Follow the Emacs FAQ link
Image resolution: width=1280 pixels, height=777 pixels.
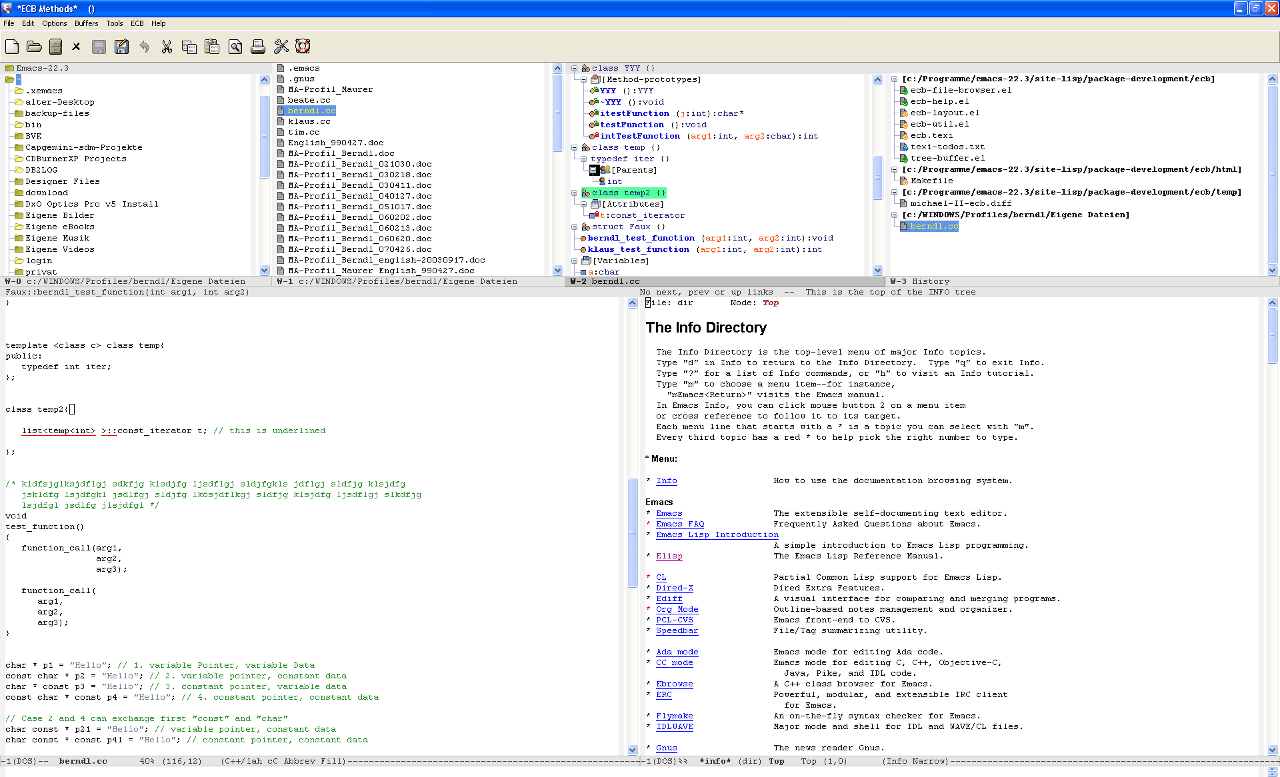click(679, 524)
